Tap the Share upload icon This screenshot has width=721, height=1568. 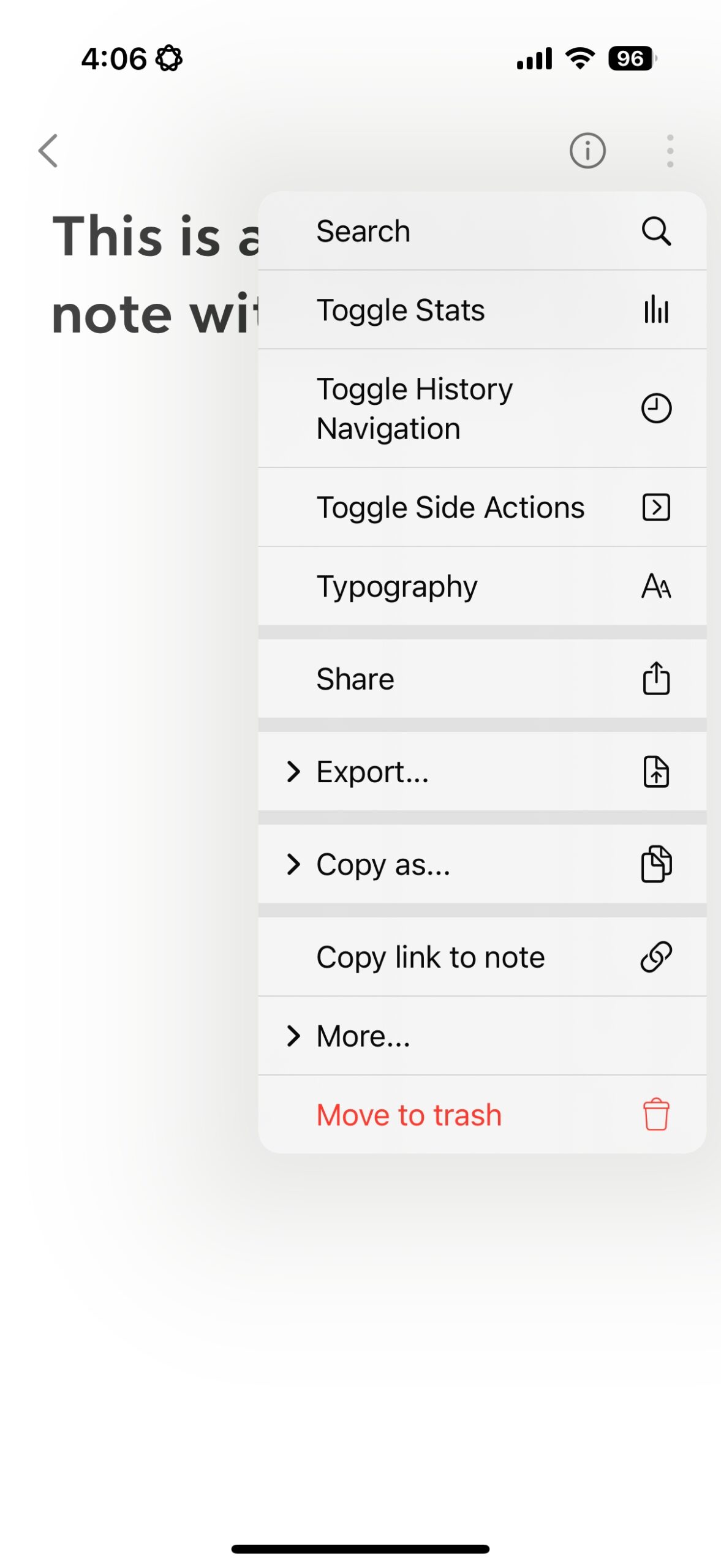[655, 679]
